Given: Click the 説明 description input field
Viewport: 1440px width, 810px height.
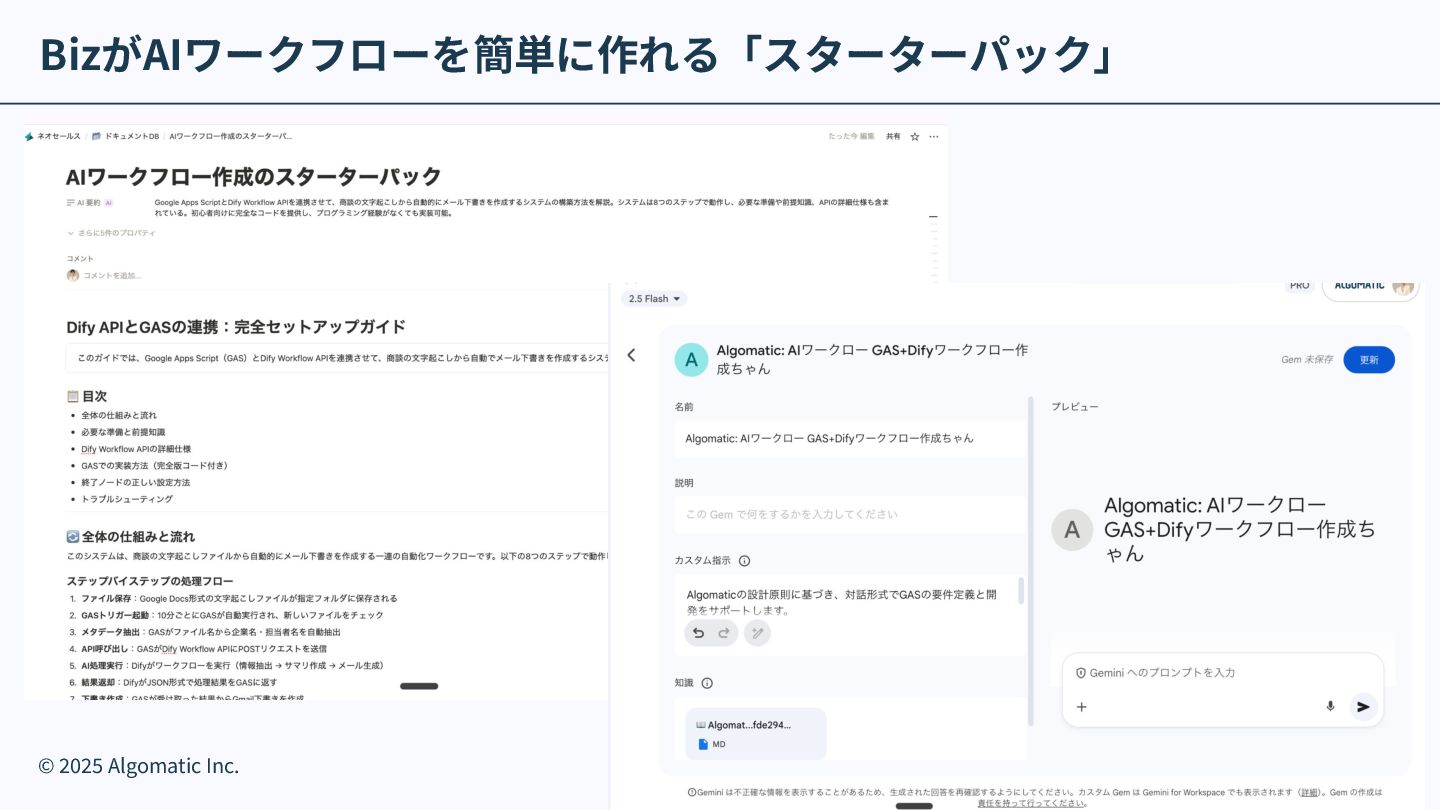Looking at the screenshot, I should [851, 514].
